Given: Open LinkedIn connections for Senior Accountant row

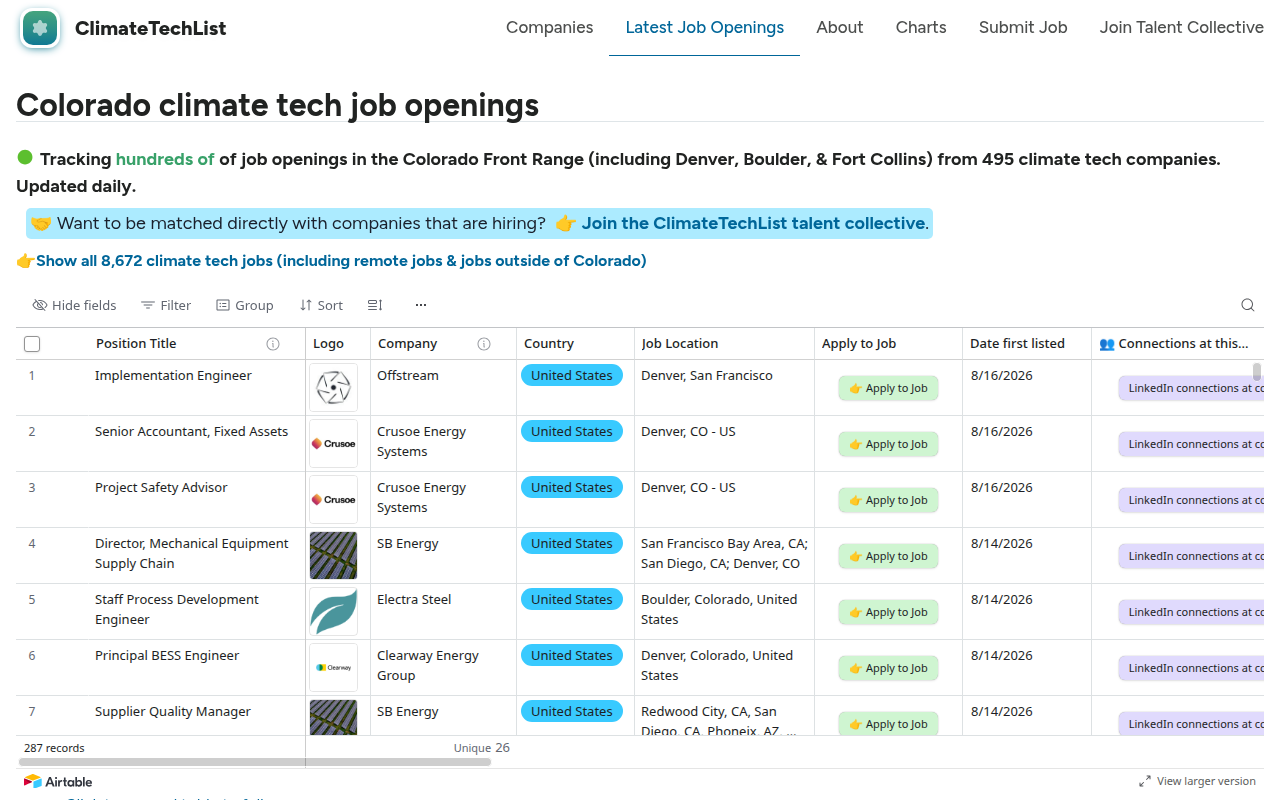Looking at the screenshot, I should click(x=1191, y=444).
